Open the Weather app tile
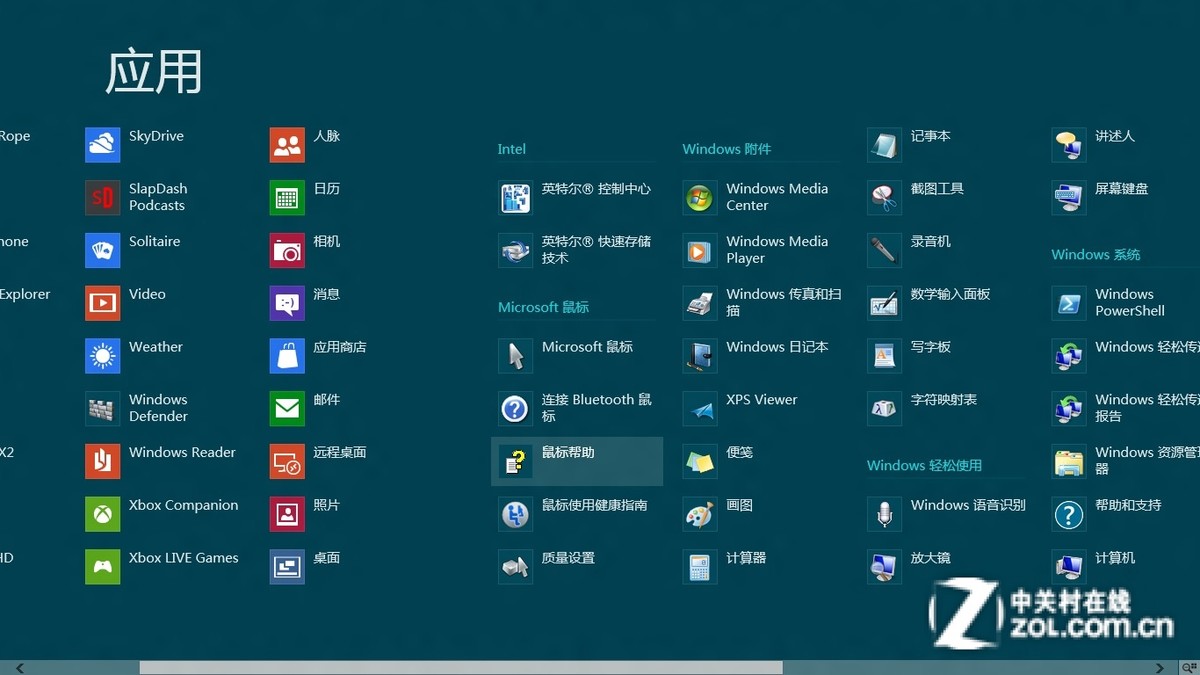This screenshot has height=675, width=1200. [x=103, y=355]
